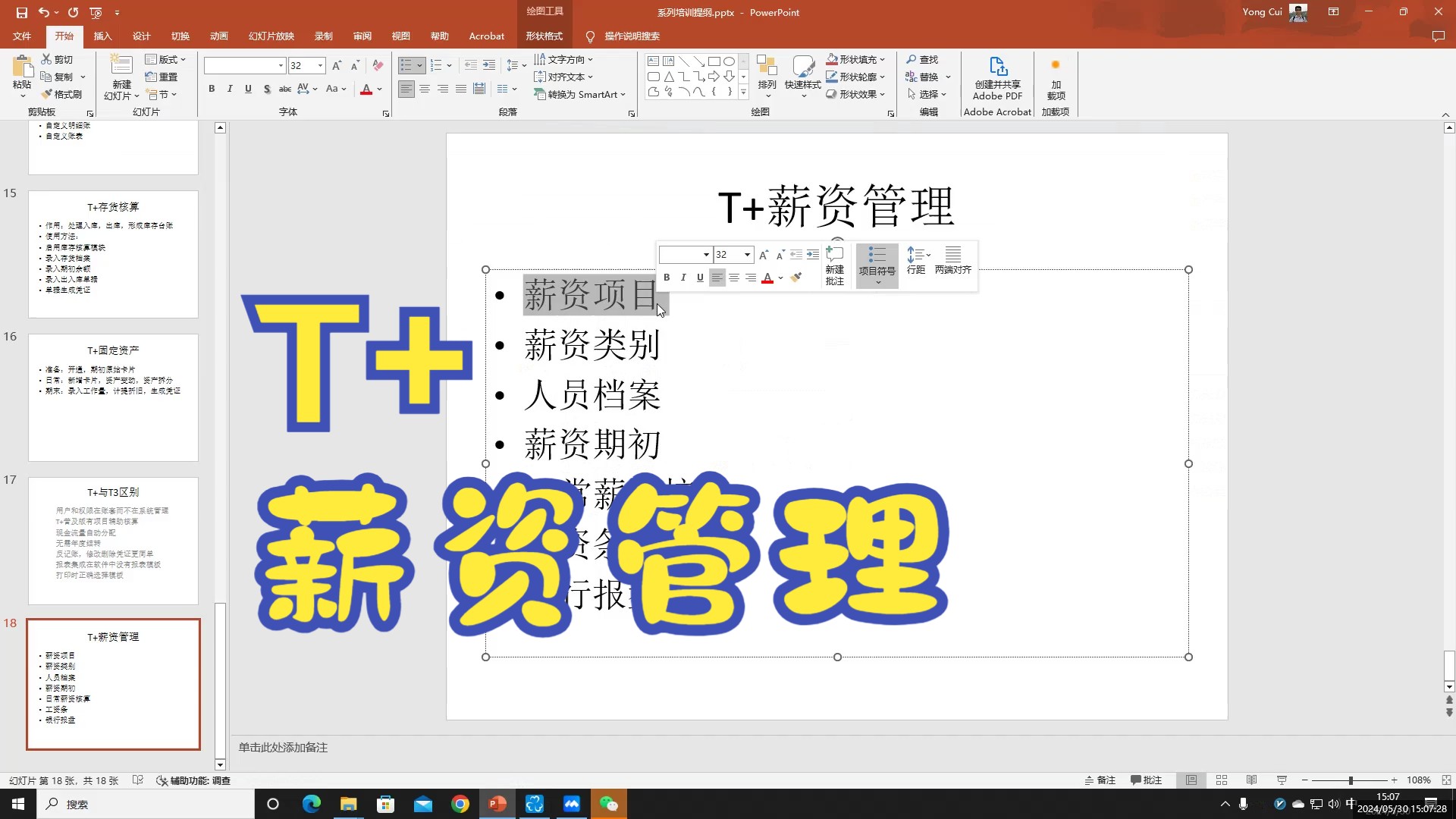Click Justify (两端对齐) in mini toolbar

953,260
